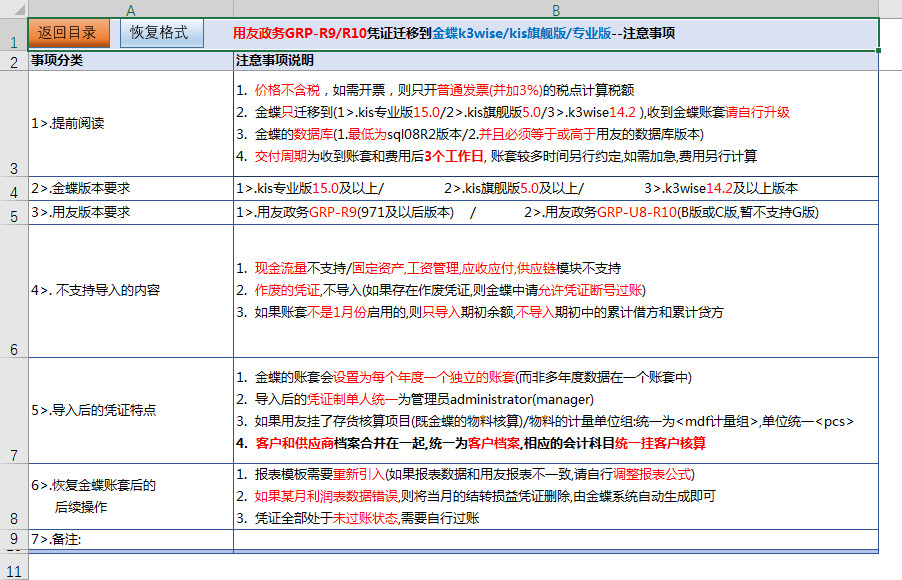Click row header 11

(x=13, y=570)
